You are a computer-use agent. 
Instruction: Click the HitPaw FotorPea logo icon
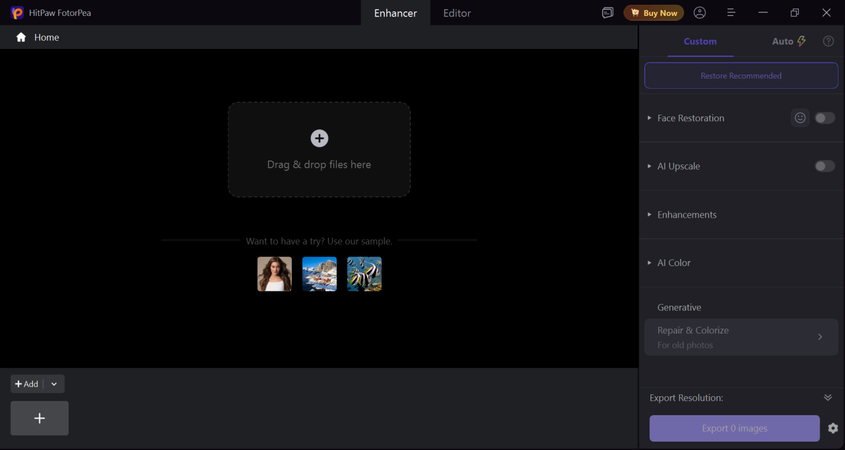click(x=17, y=13)
